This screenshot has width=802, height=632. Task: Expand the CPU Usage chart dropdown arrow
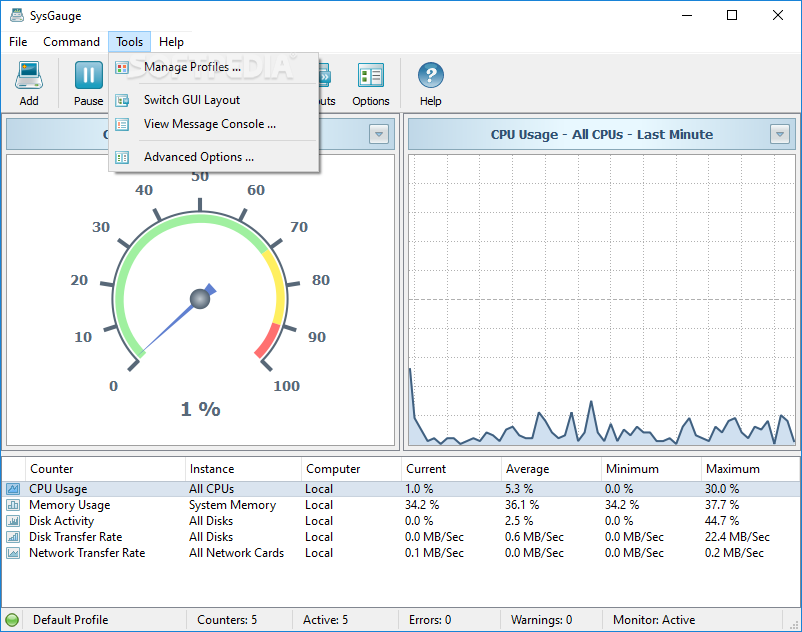[x=780, y=134]
